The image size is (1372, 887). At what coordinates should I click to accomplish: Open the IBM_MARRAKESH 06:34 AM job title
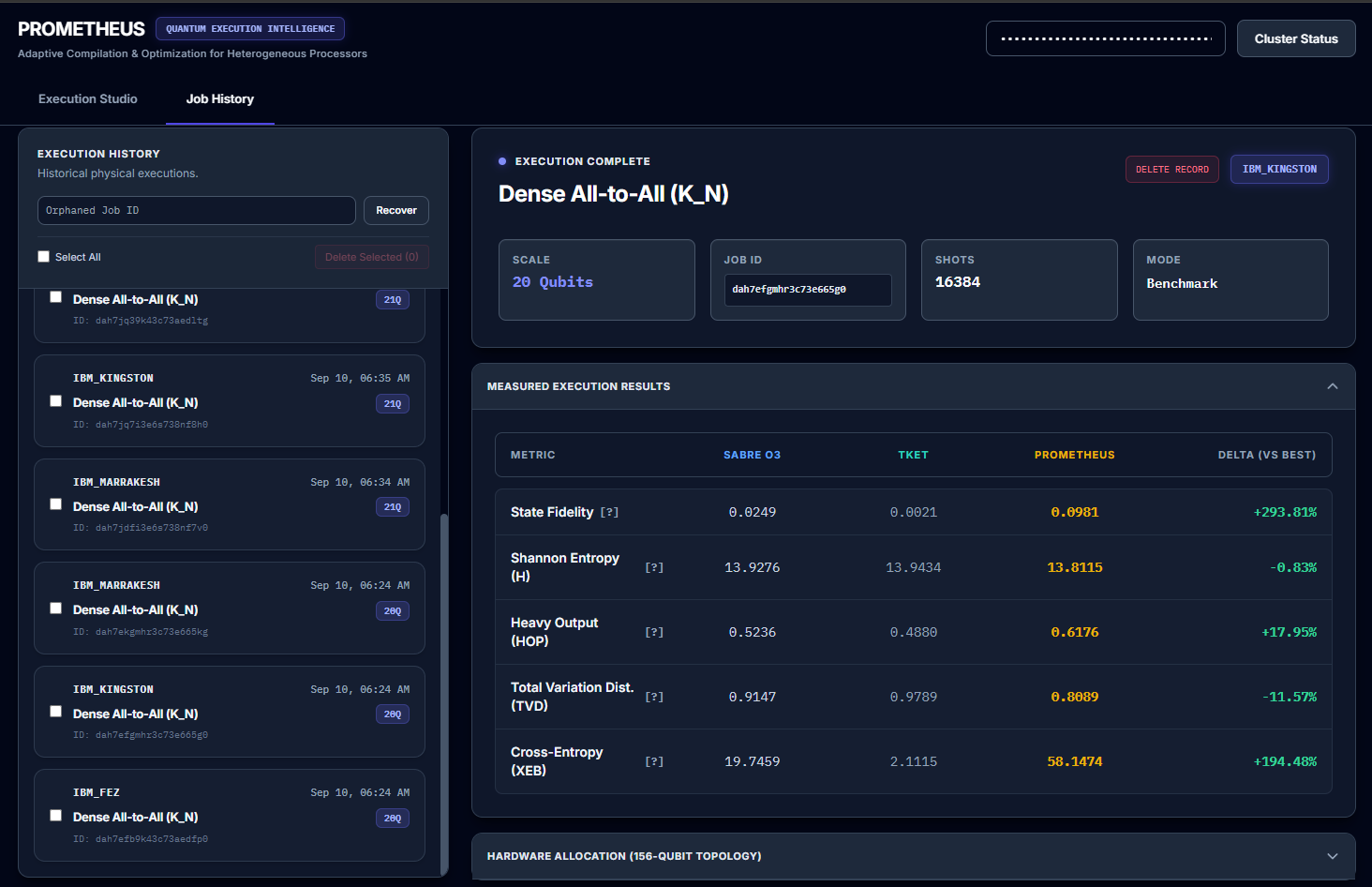point(136,507)
